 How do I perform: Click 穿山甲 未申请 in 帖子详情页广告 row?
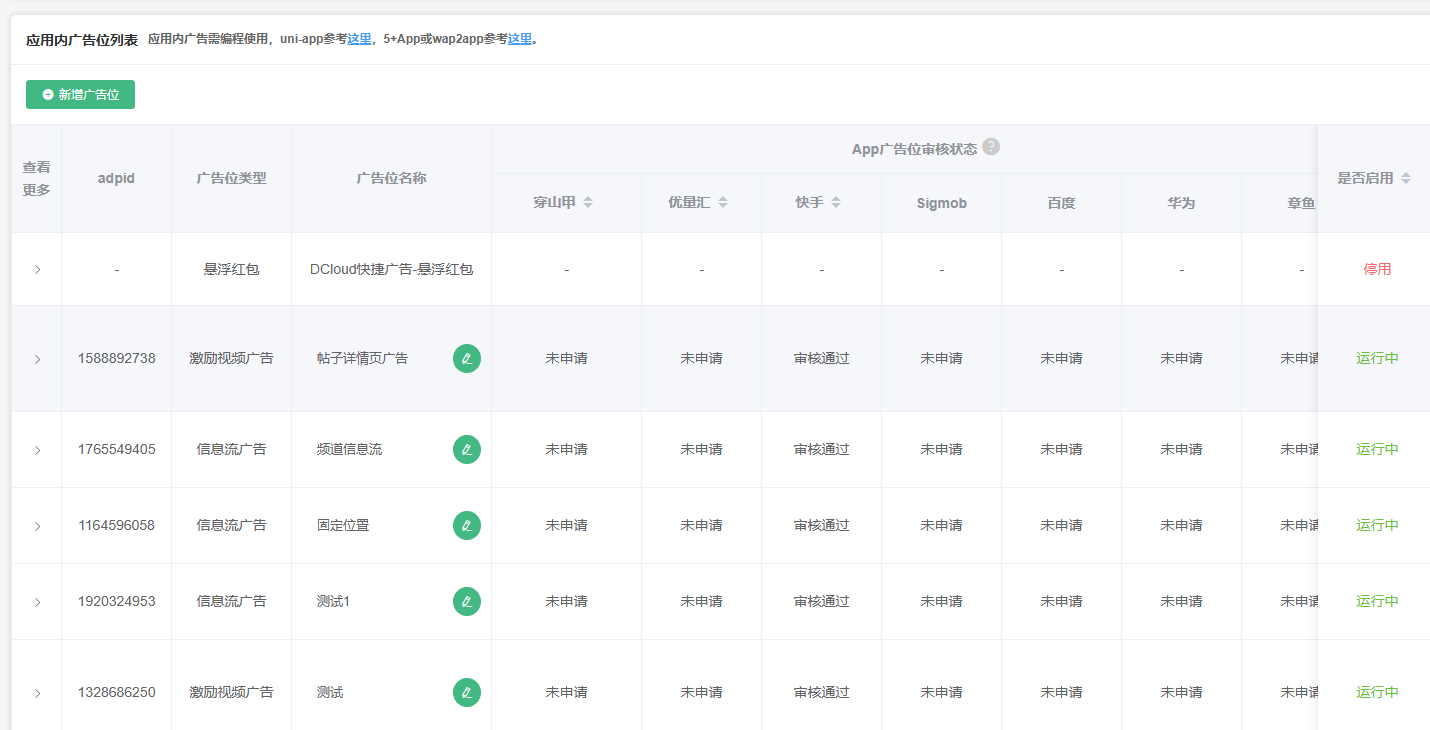coord(566,358)
